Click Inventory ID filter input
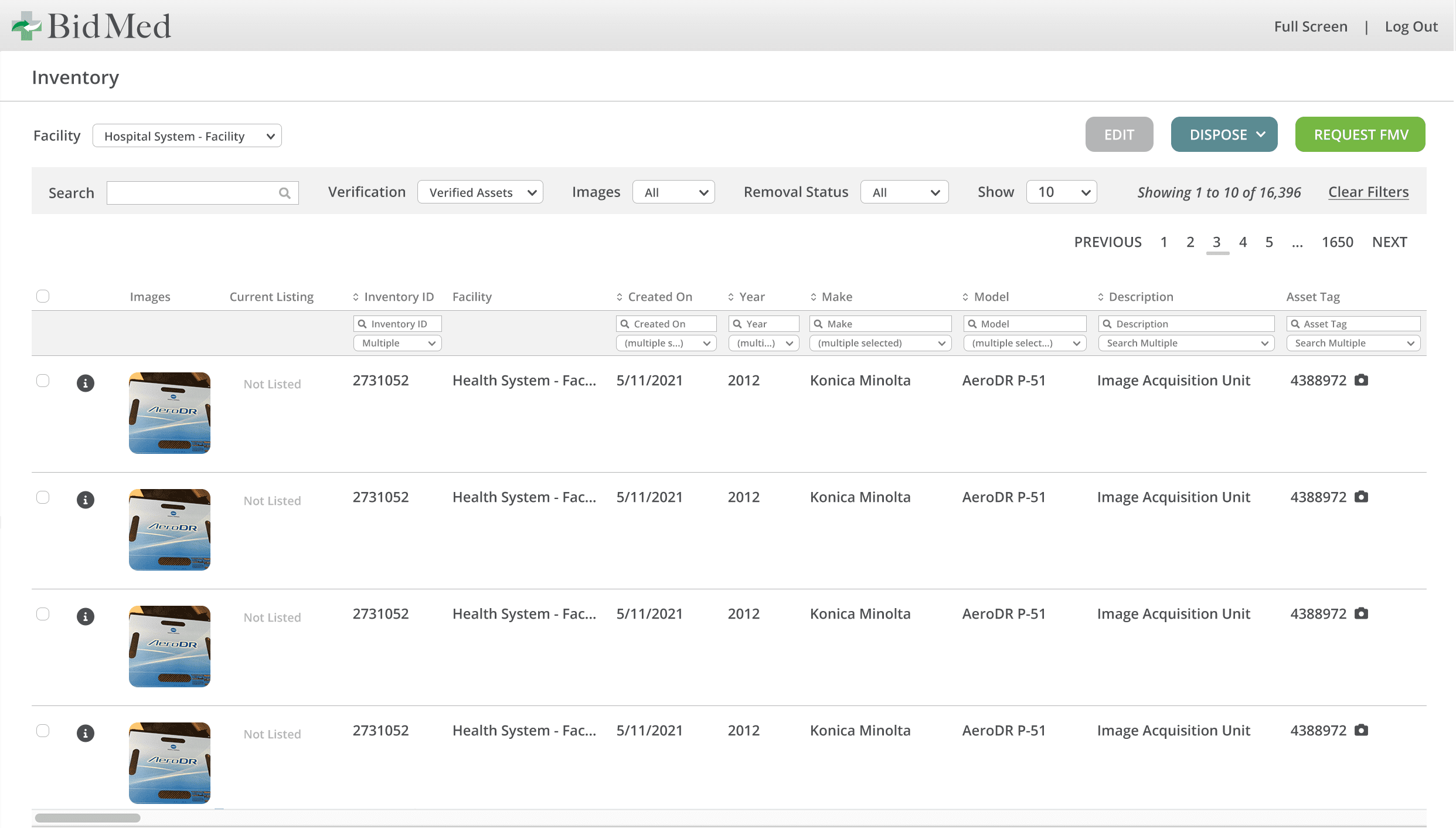The width and height of the screenshot is (1456, 828). 397,324
